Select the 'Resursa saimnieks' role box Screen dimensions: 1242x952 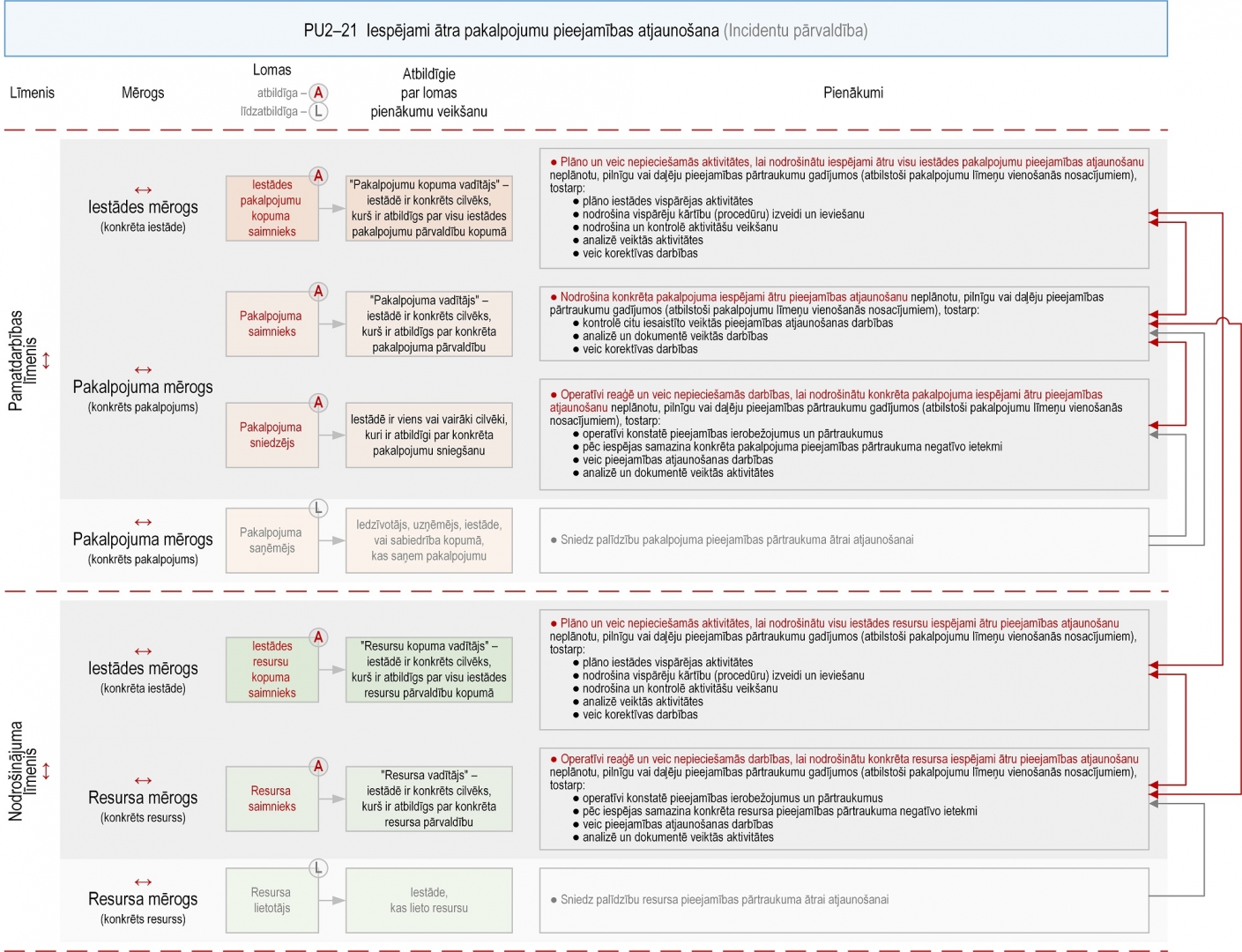click(271, 800)
